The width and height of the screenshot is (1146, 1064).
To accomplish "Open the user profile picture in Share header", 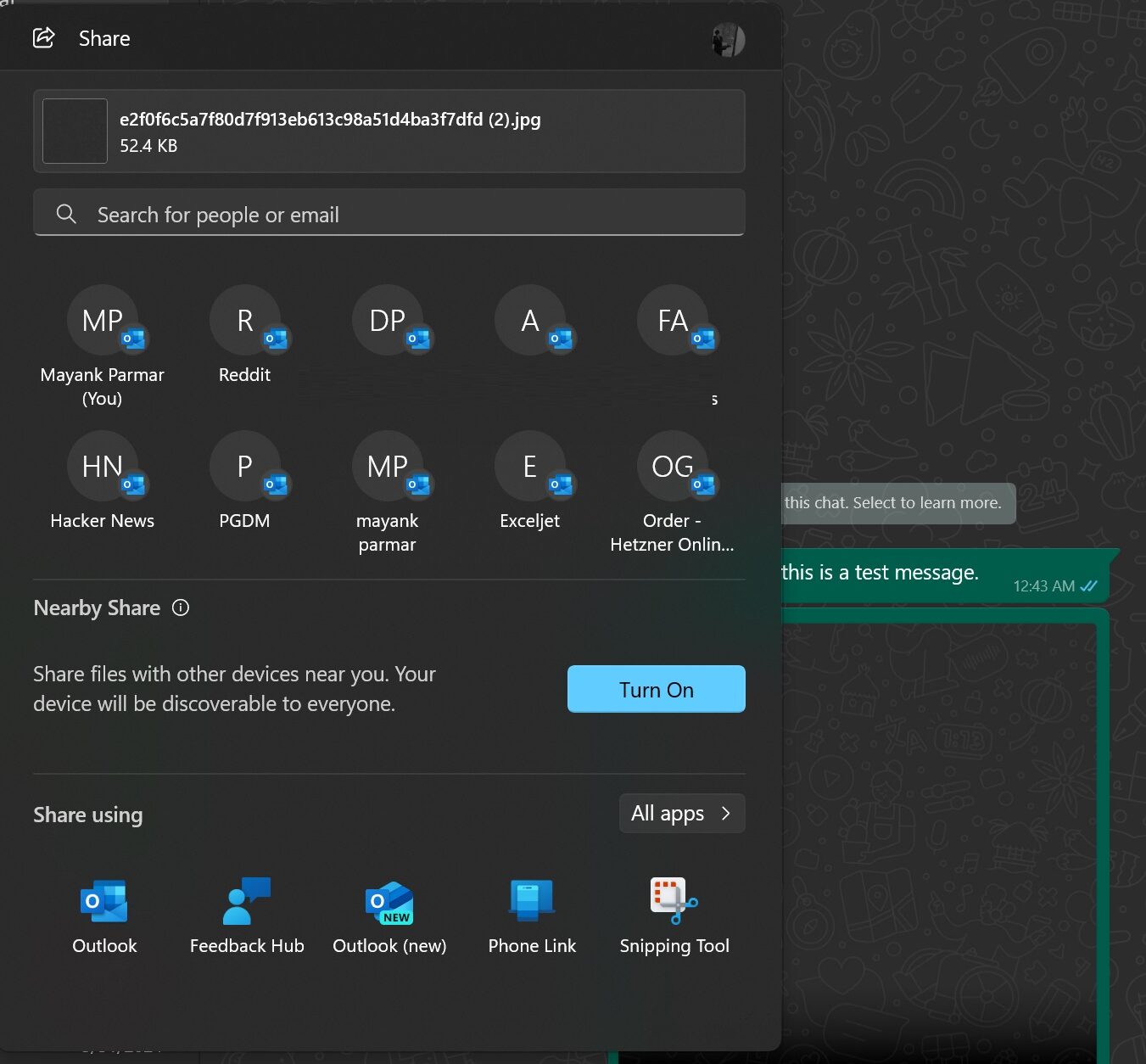I will coord(728,40).
